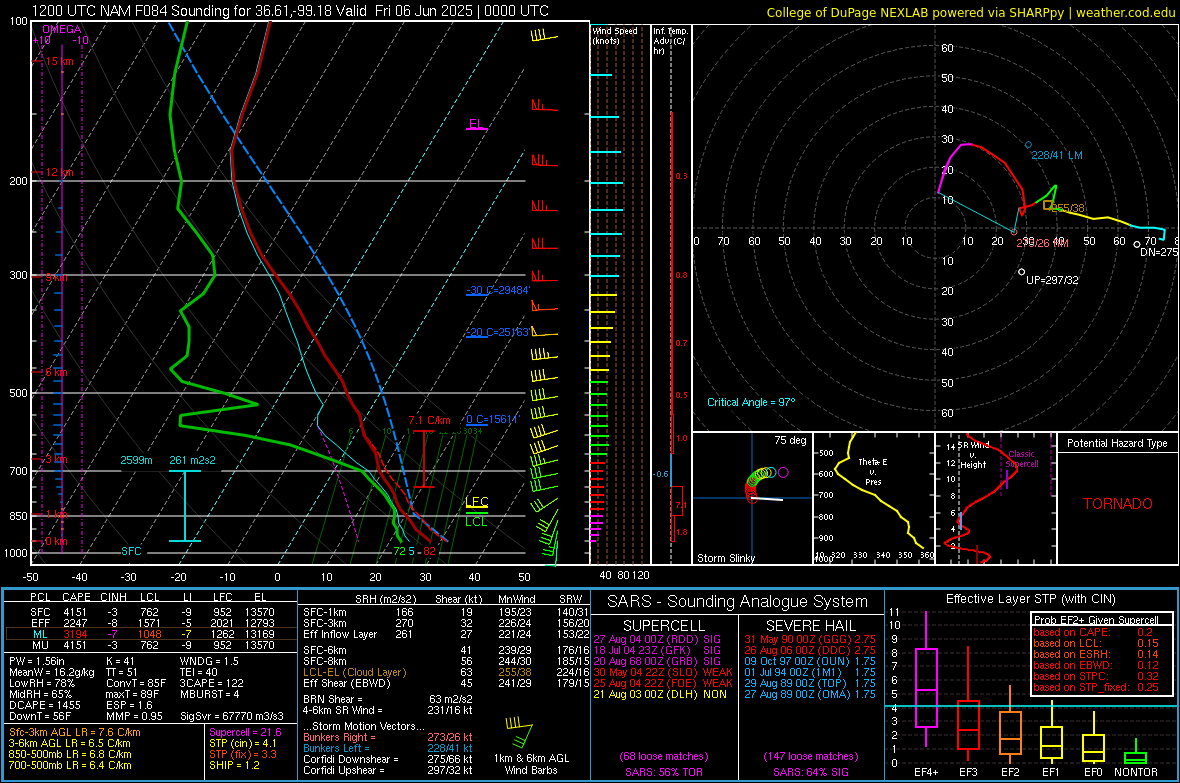
Task: Click the magenta EL marker on the Skew-T
Action: [x=476, y=125]
